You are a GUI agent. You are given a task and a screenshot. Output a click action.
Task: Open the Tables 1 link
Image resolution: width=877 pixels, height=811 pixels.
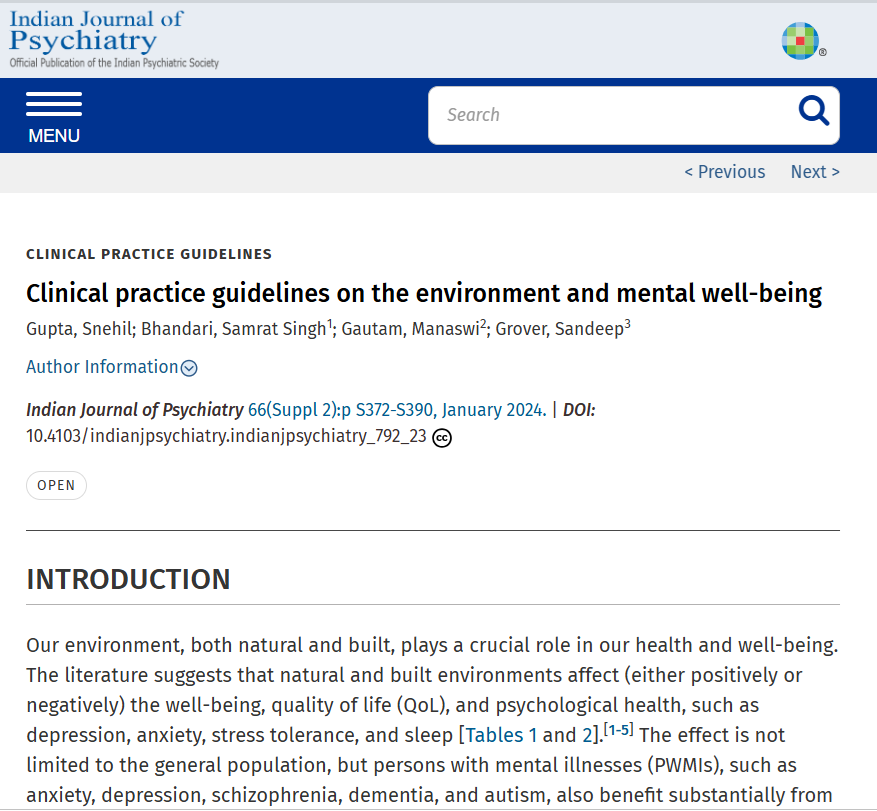(x=501, y=735)
